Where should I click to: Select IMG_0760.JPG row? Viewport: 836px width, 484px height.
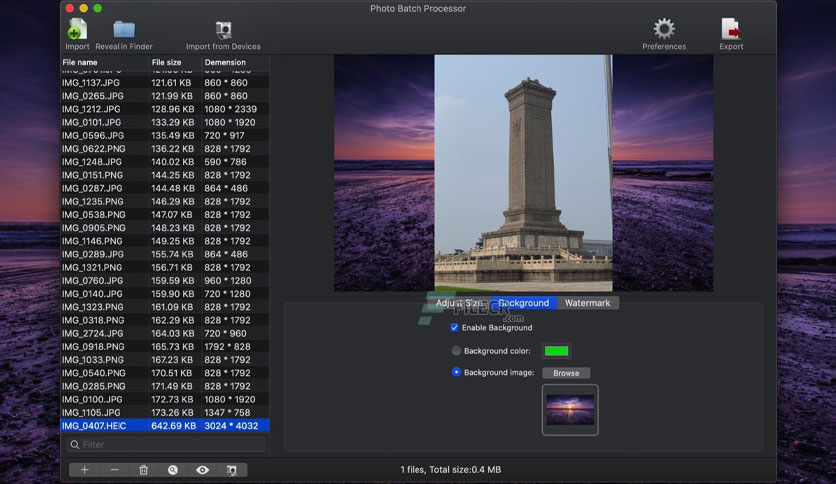(x=165, y=280)
